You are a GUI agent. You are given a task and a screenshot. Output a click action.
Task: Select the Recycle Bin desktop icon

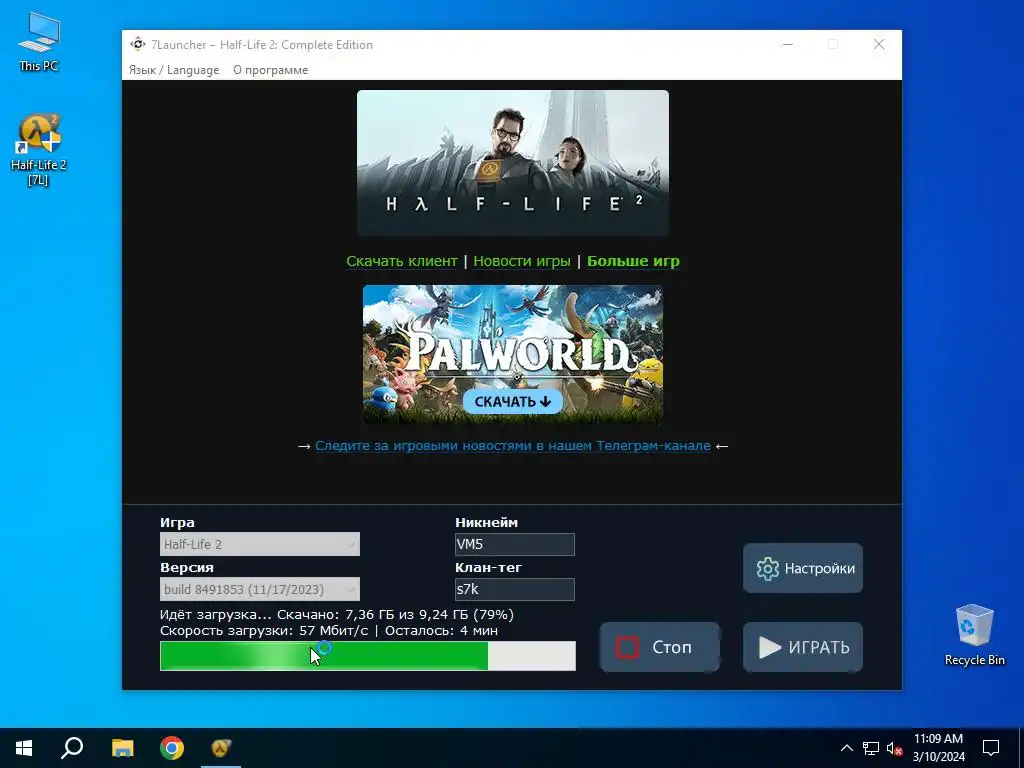pyautogui.click(x=974, y=635)
